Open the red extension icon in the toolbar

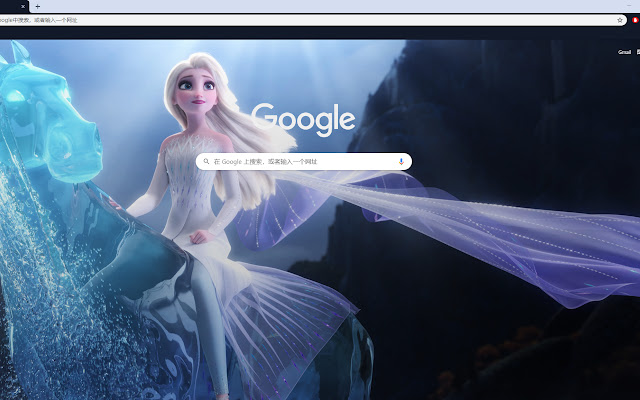(635, 20)
